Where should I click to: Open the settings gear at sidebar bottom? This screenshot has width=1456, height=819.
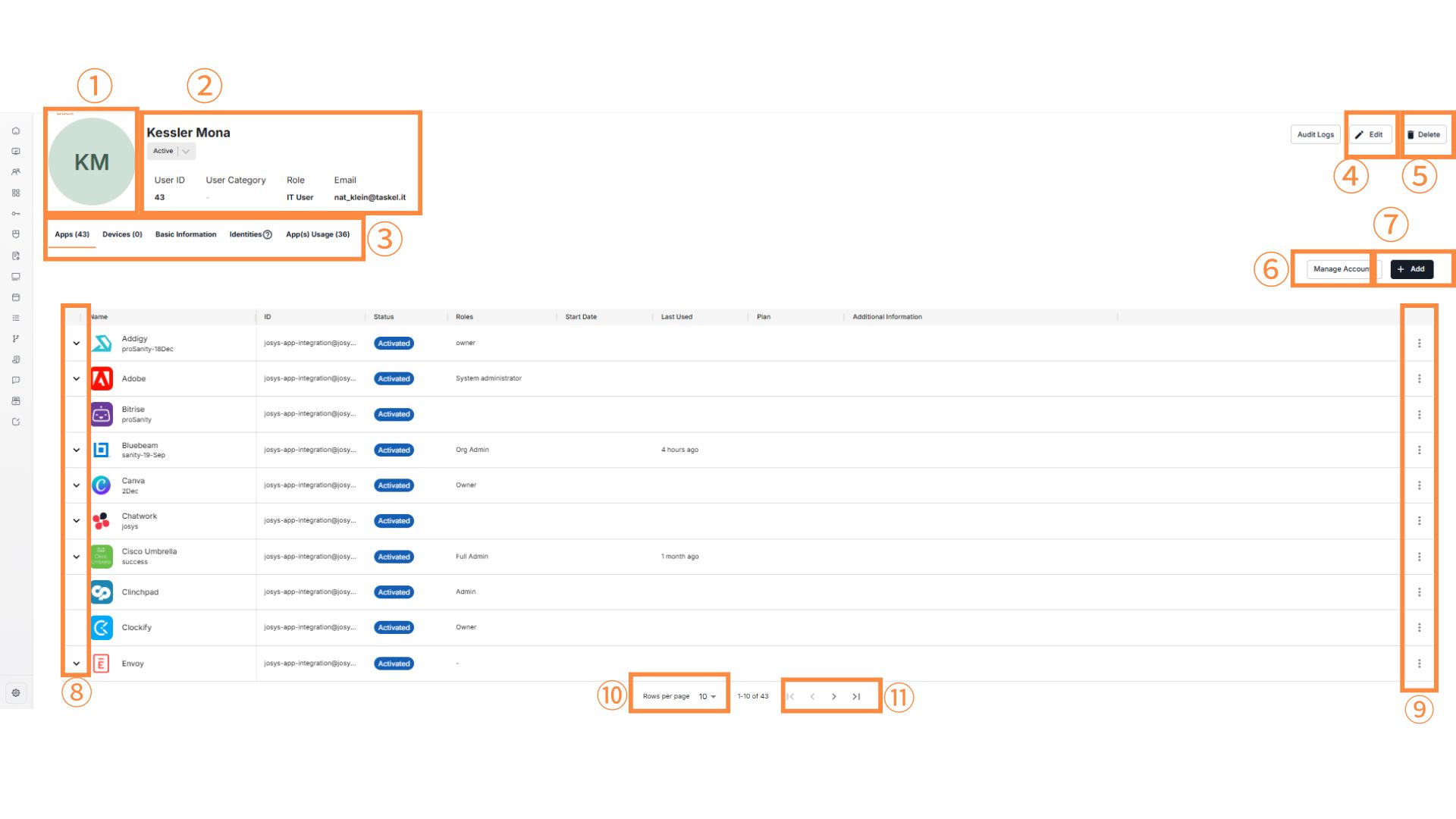(16, 693)
